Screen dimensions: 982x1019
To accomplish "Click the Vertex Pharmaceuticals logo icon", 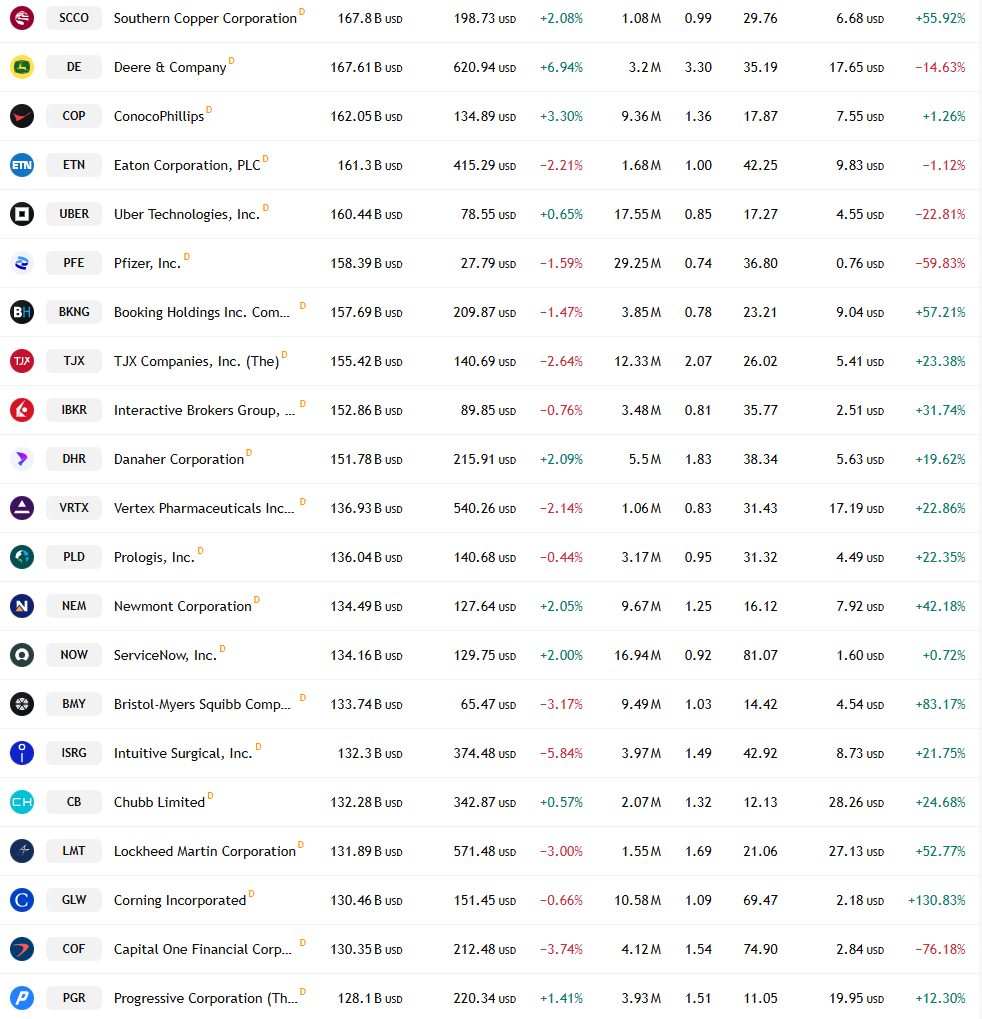I will 22,508.
